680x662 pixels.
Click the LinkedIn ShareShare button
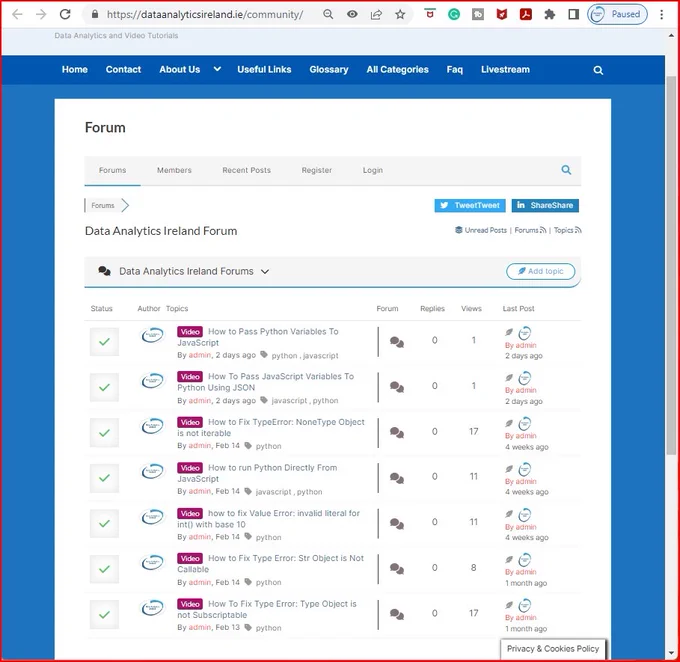pos(545,205)
